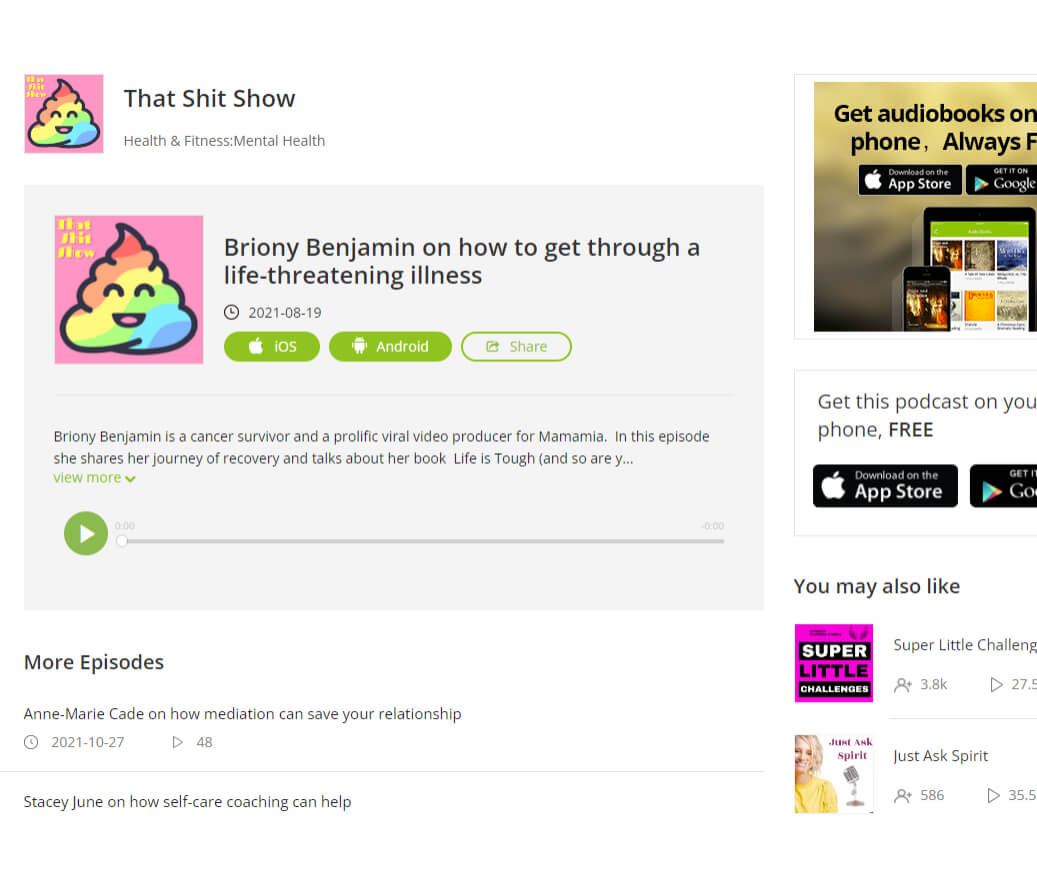The width and height of the screenshot is (1037, 875).
Task: Open the That Shit Show title link
Action: coord(210,99)
